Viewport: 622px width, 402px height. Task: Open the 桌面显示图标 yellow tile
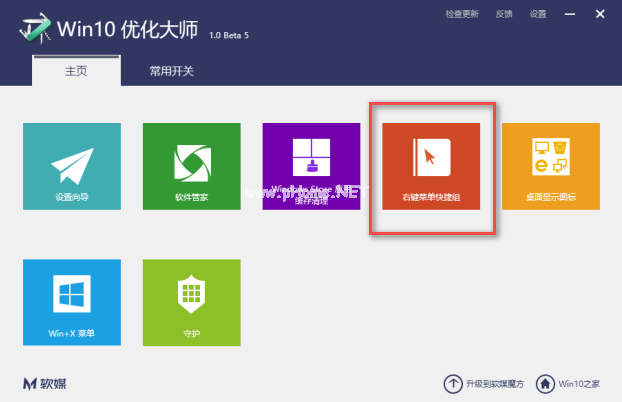[551, 166]
